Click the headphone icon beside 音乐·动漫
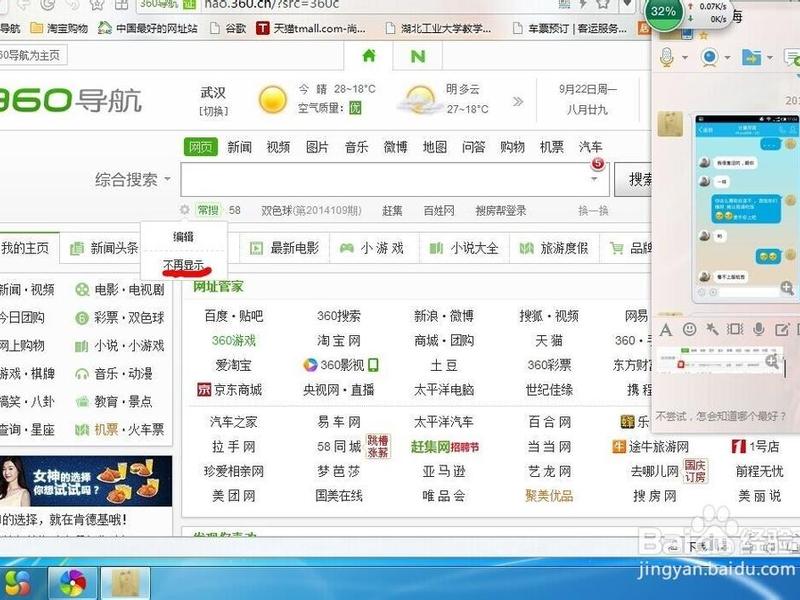This screenshot has height=600, width=800. coord(82,374)
